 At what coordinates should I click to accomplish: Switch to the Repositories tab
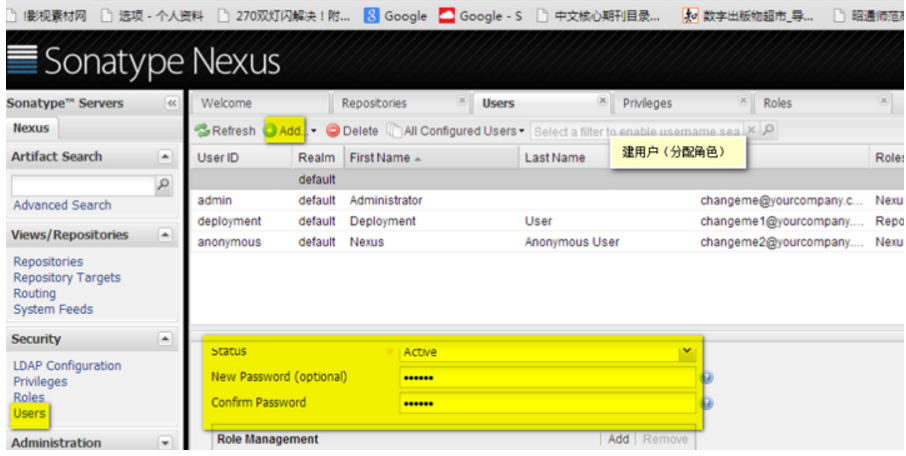pos(374,103)
